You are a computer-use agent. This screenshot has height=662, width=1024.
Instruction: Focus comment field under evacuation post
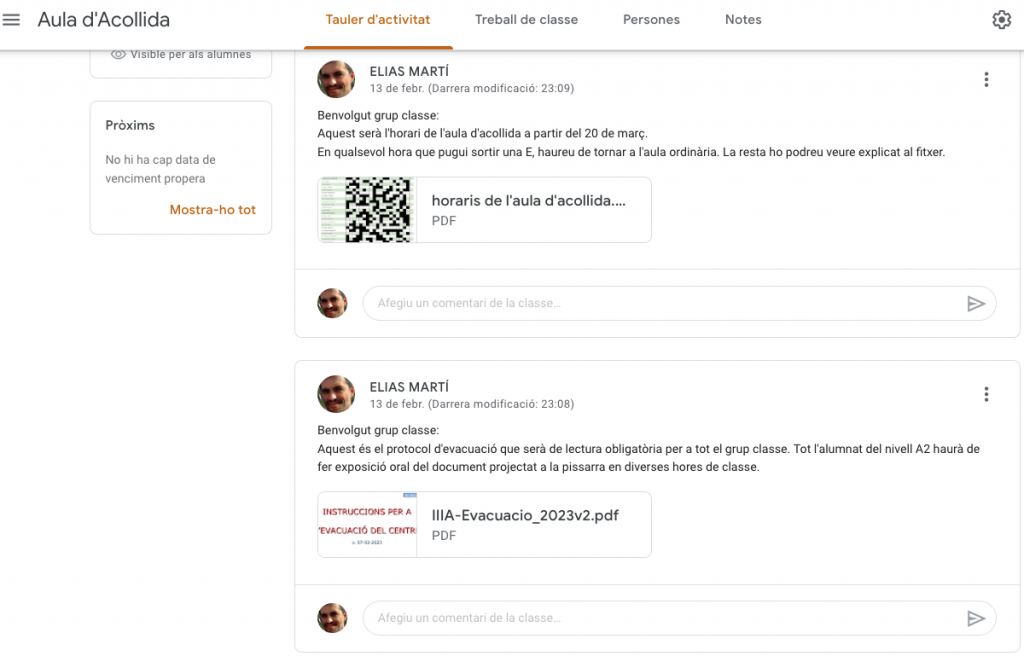(x=660, y=619)
